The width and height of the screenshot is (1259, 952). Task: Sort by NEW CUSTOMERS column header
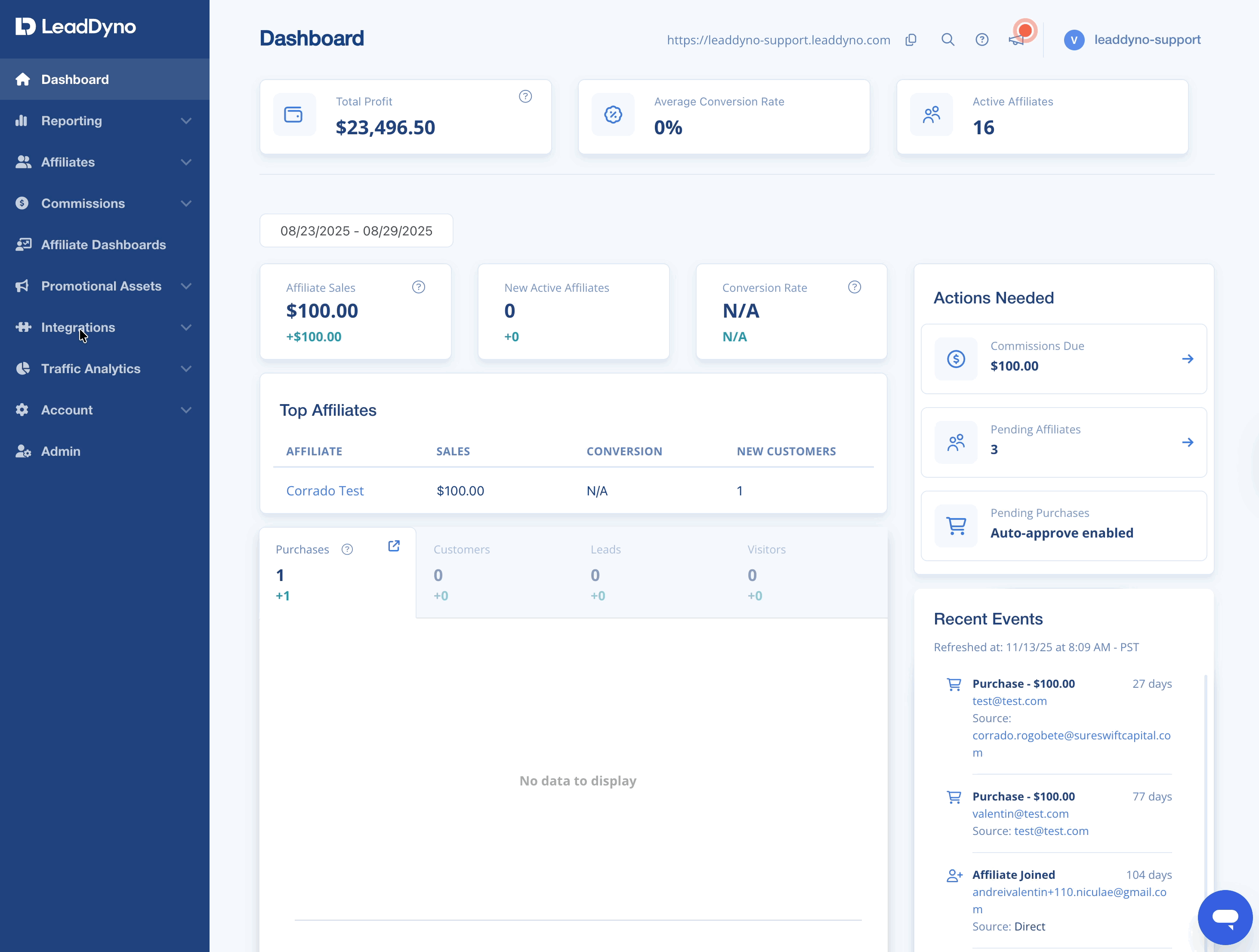787,451
